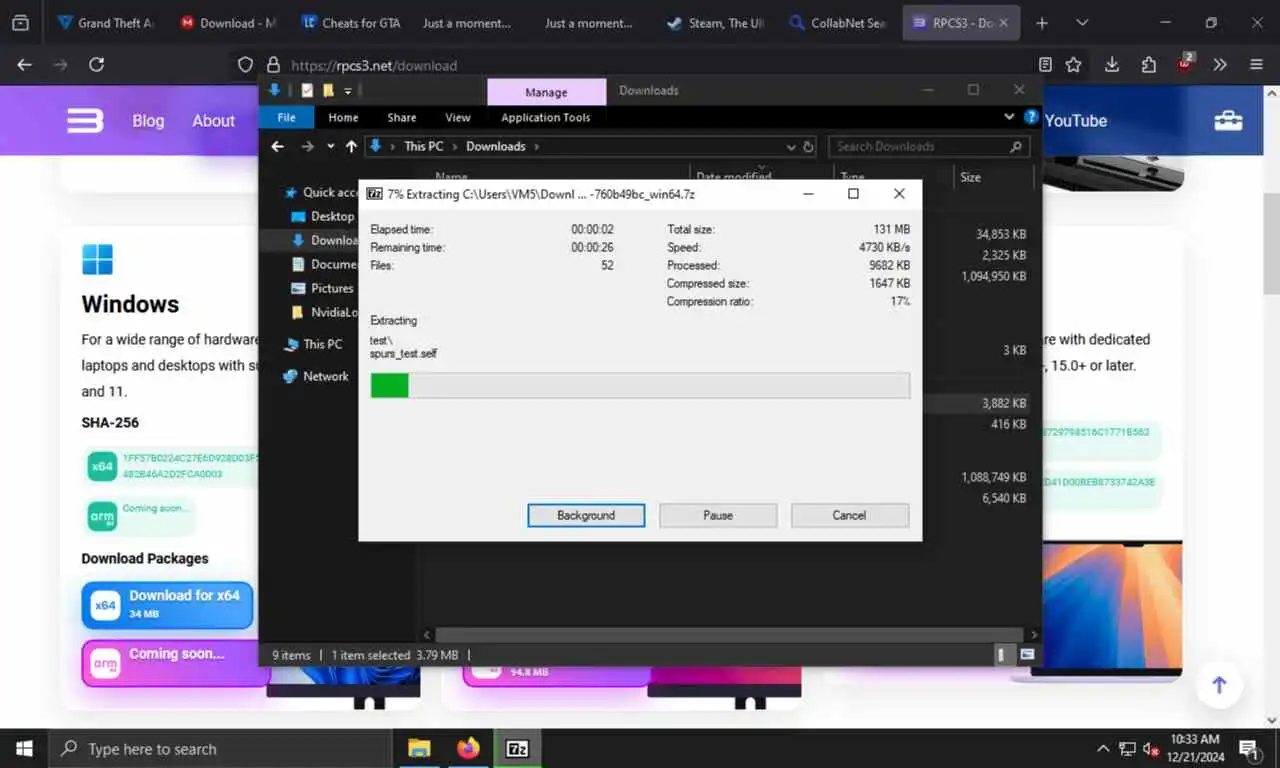Click Download for x64 button
This screenshot has width=1280, height=768.
tap(167, 605)
